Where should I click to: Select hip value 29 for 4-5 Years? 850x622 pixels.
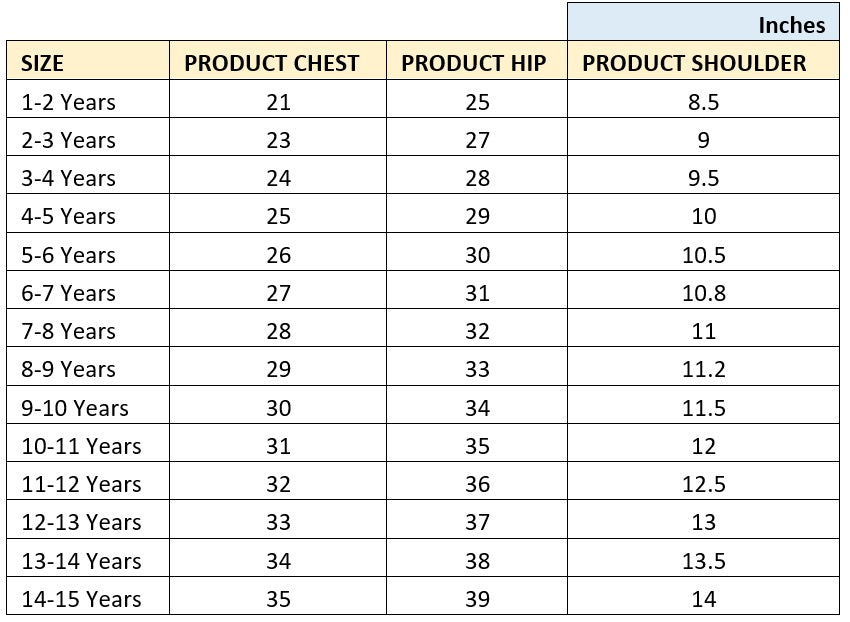pyautogui.click(x=478, y=216)
